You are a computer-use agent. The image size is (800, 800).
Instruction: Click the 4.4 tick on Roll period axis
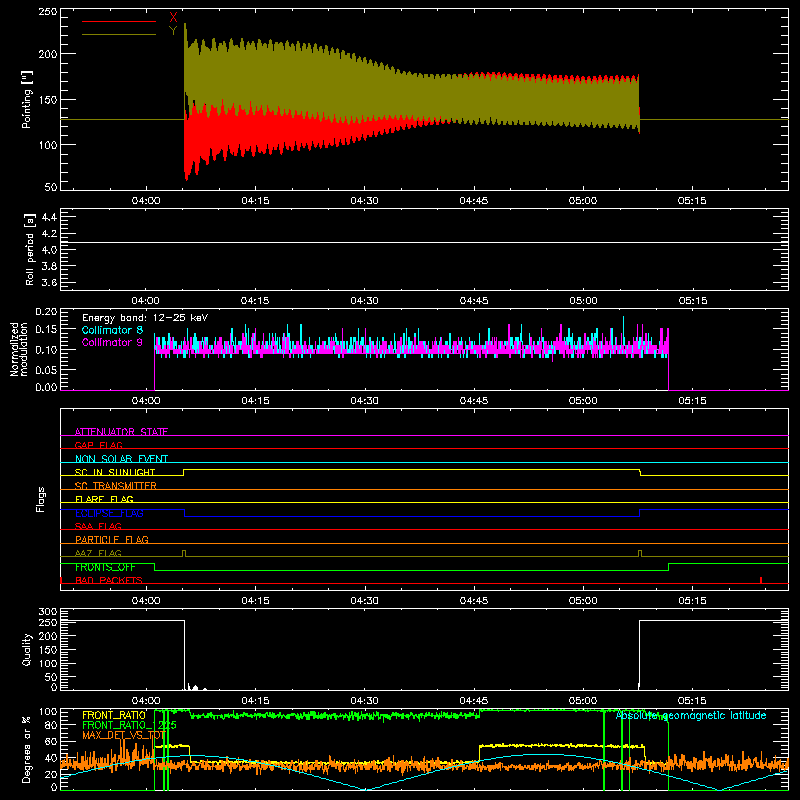49,217
